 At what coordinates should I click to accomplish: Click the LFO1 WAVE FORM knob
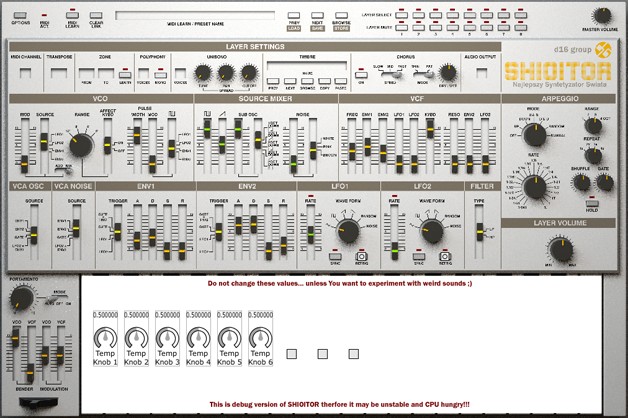[x=348, y=231]
